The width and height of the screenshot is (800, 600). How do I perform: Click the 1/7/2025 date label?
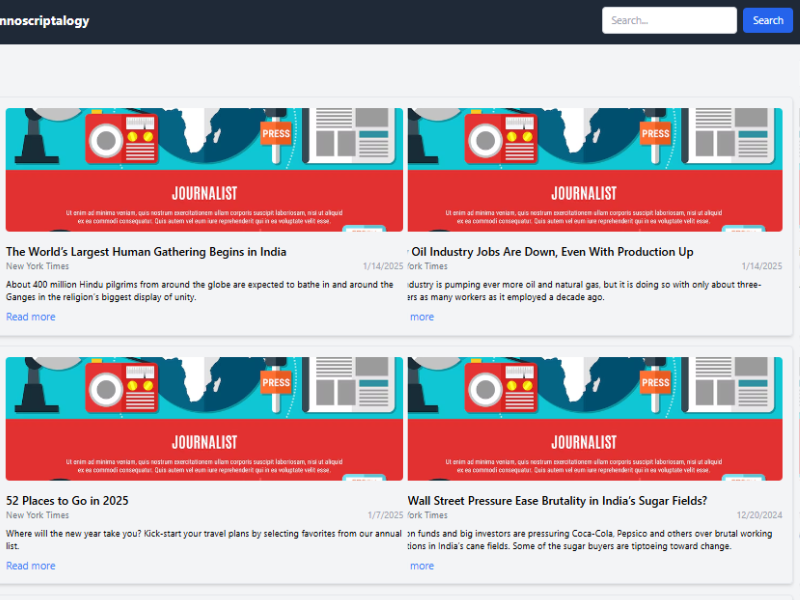pyautogui.click(x=385, y=516)
